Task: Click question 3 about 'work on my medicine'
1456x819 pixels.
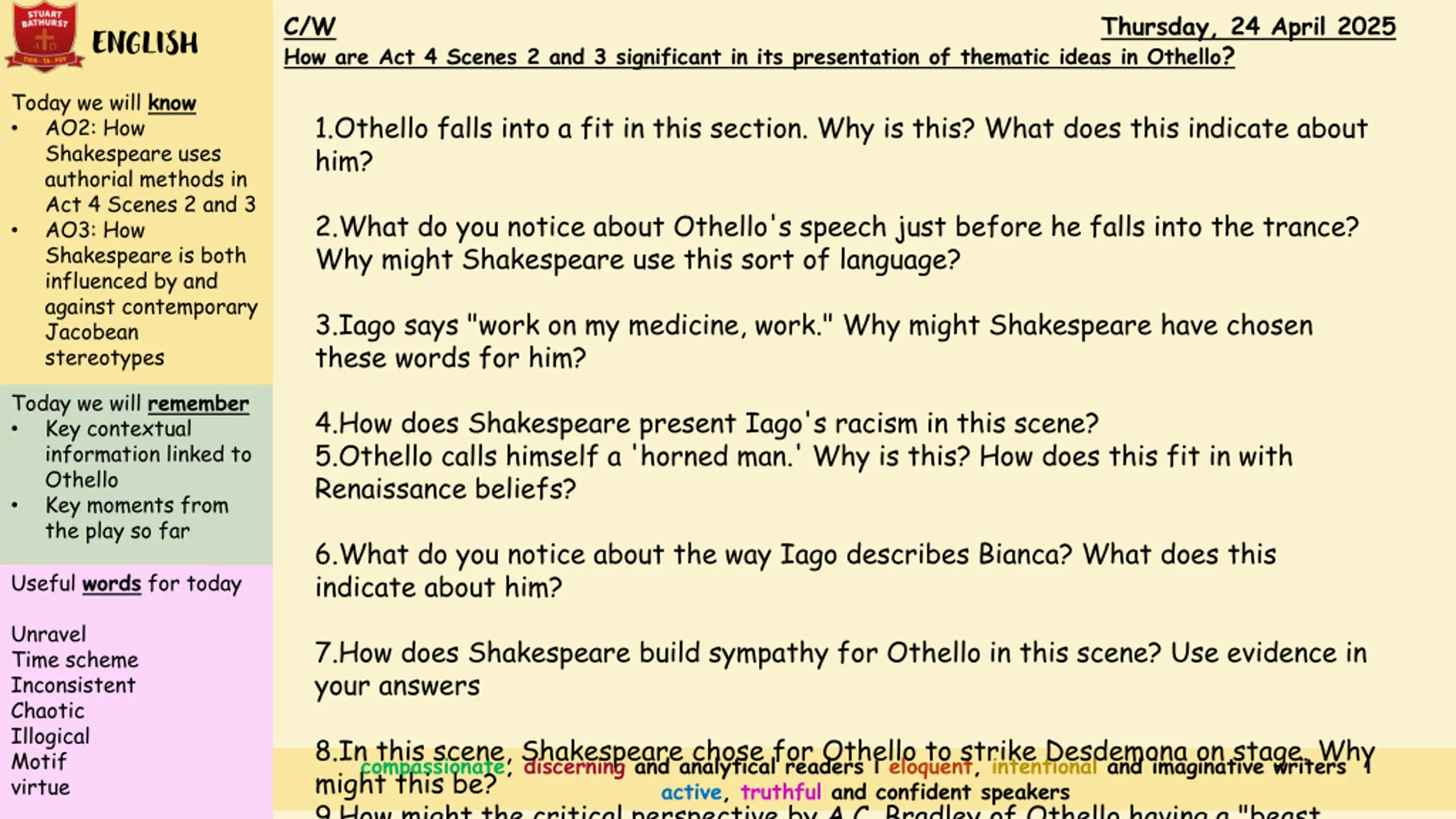Action: (x=814, y=341)
